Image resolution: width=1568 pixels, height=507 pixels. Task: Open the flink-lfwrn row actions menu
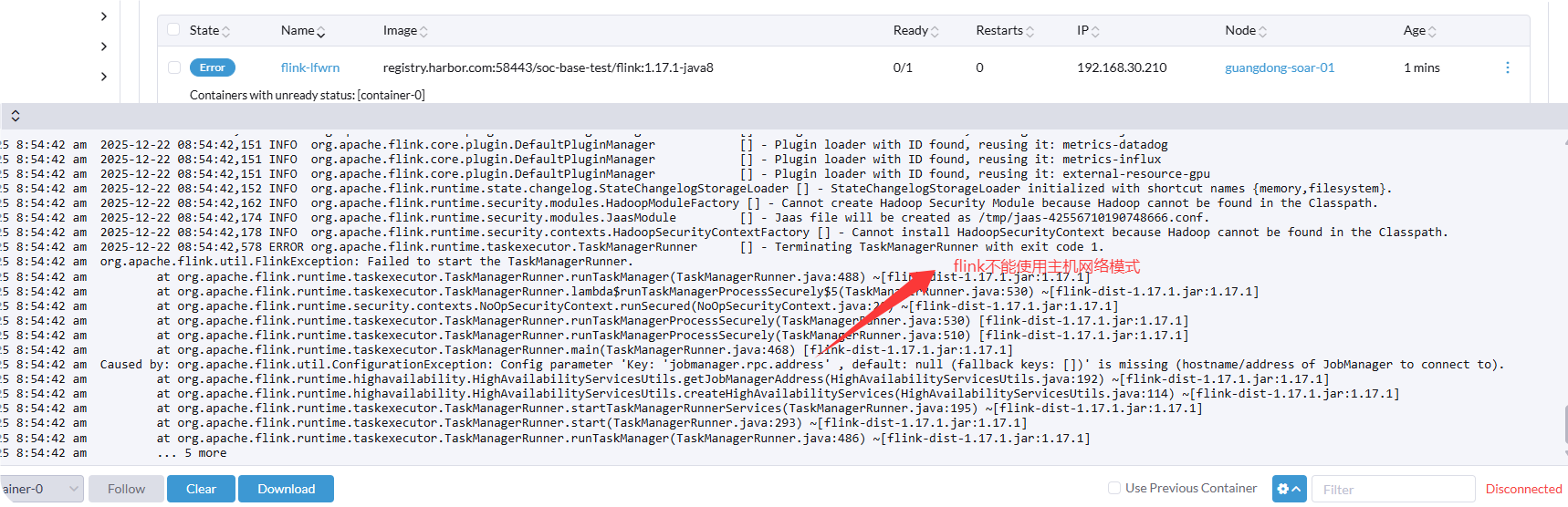[x=1507, y=67]
